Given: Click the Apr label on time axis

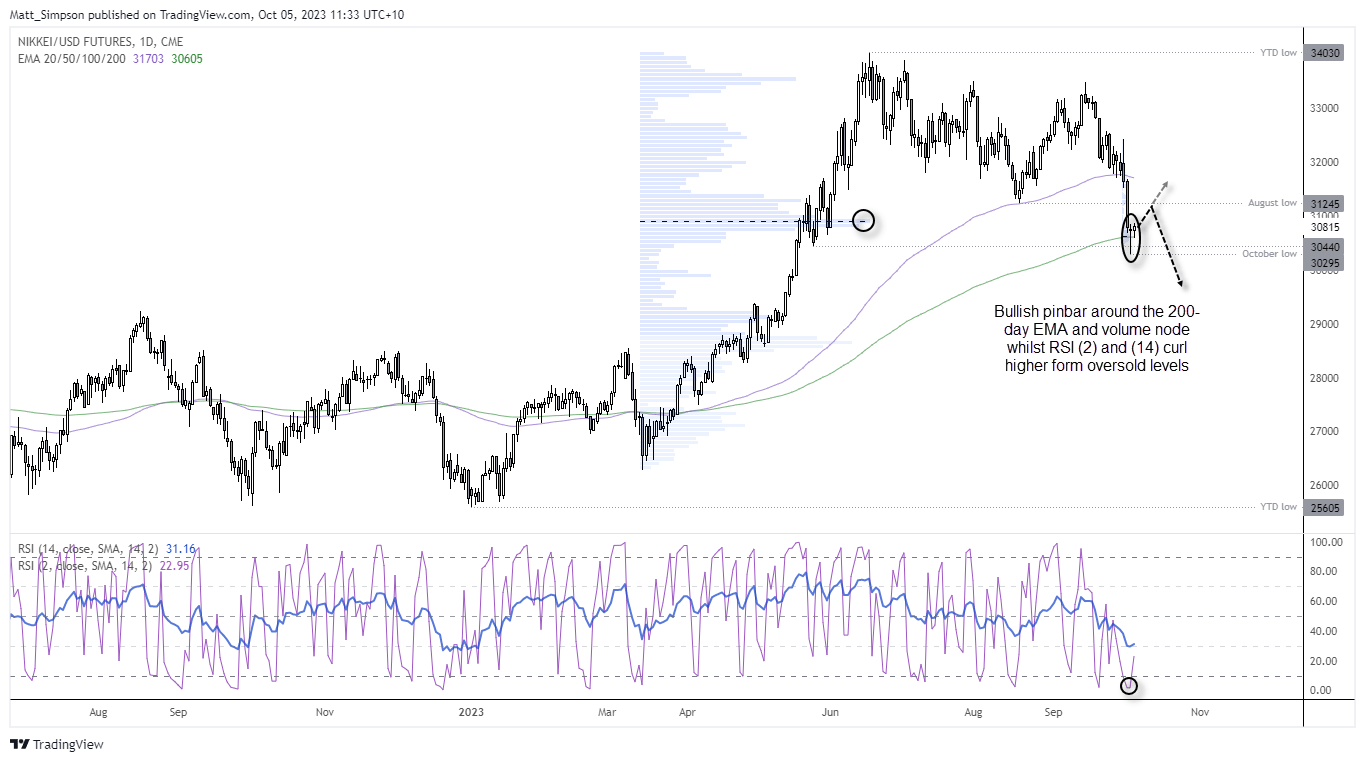Looking at the screenshot, I should pyautogui.click(x=687, y=713).
